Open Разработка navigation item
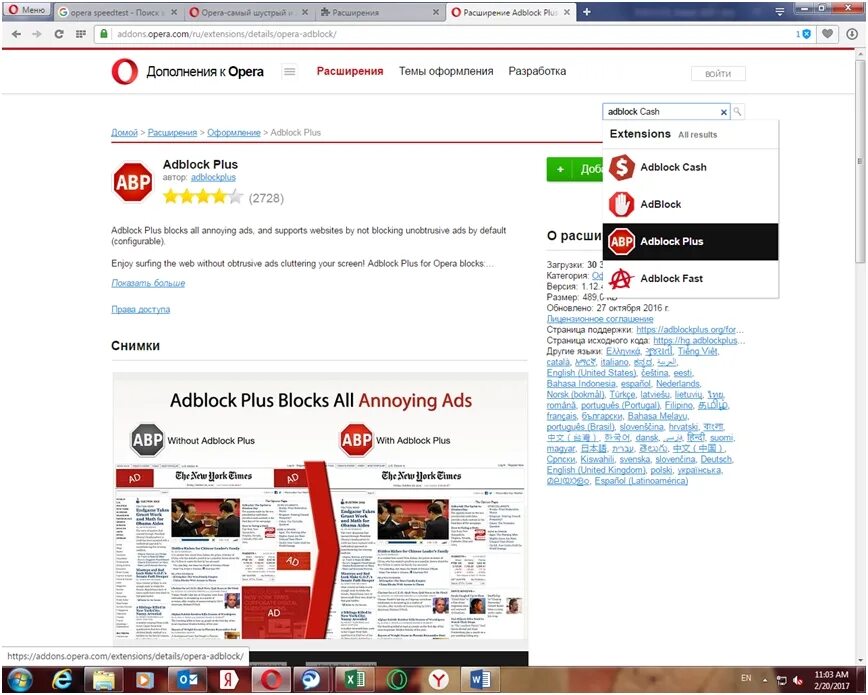 537,71
